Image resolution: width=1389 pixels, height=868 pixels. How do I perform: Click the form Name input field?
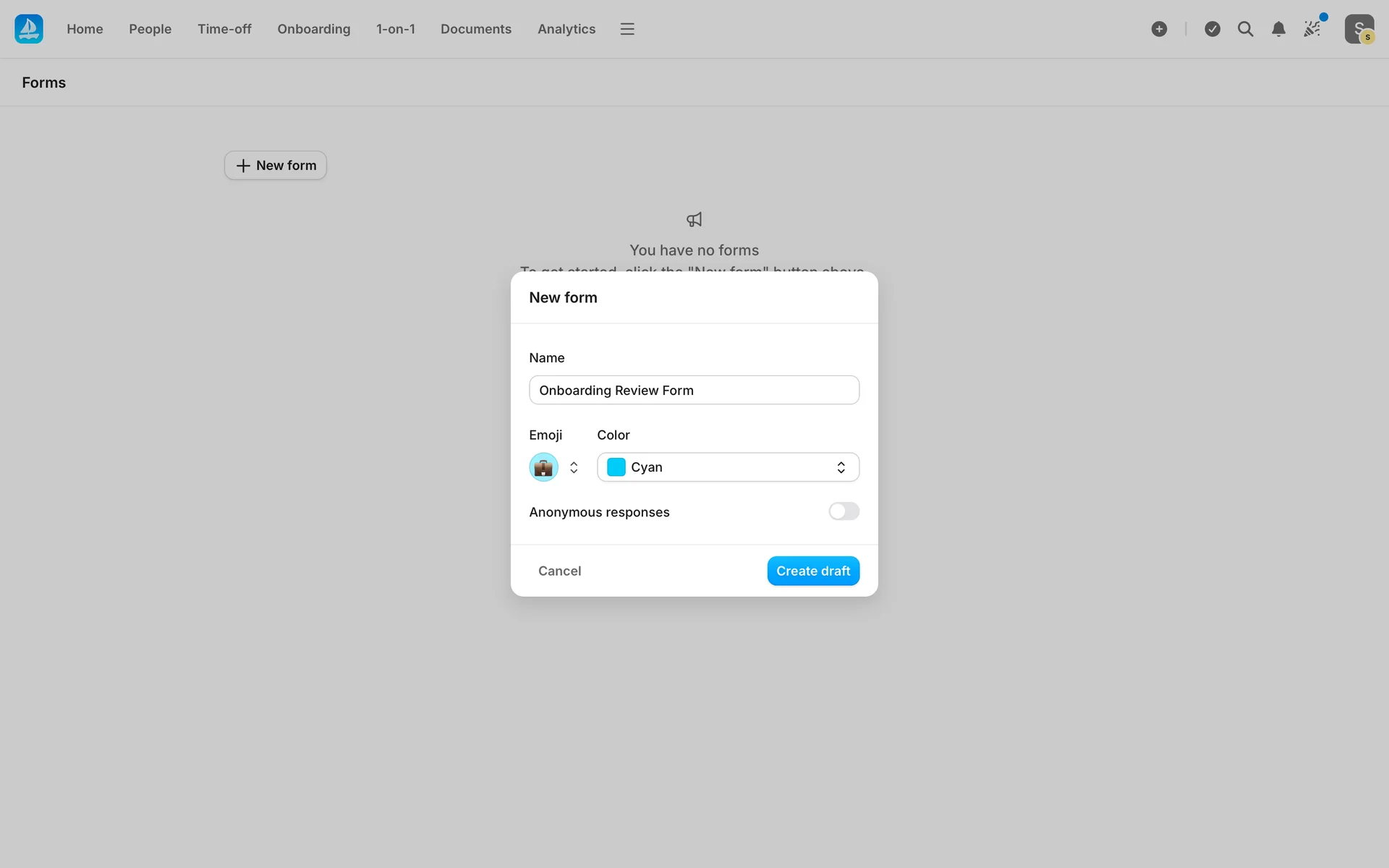pyautogui.click(x=694, y=390)
